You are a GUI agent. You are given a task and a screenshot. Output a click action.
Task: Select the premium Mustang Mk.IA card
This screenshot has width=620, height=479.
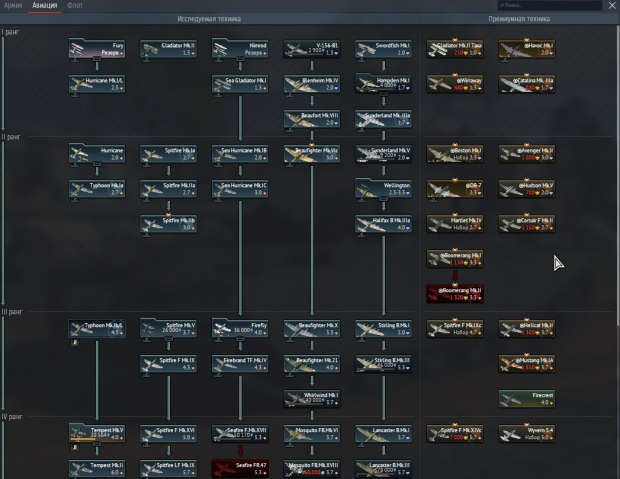click(526, 364)
